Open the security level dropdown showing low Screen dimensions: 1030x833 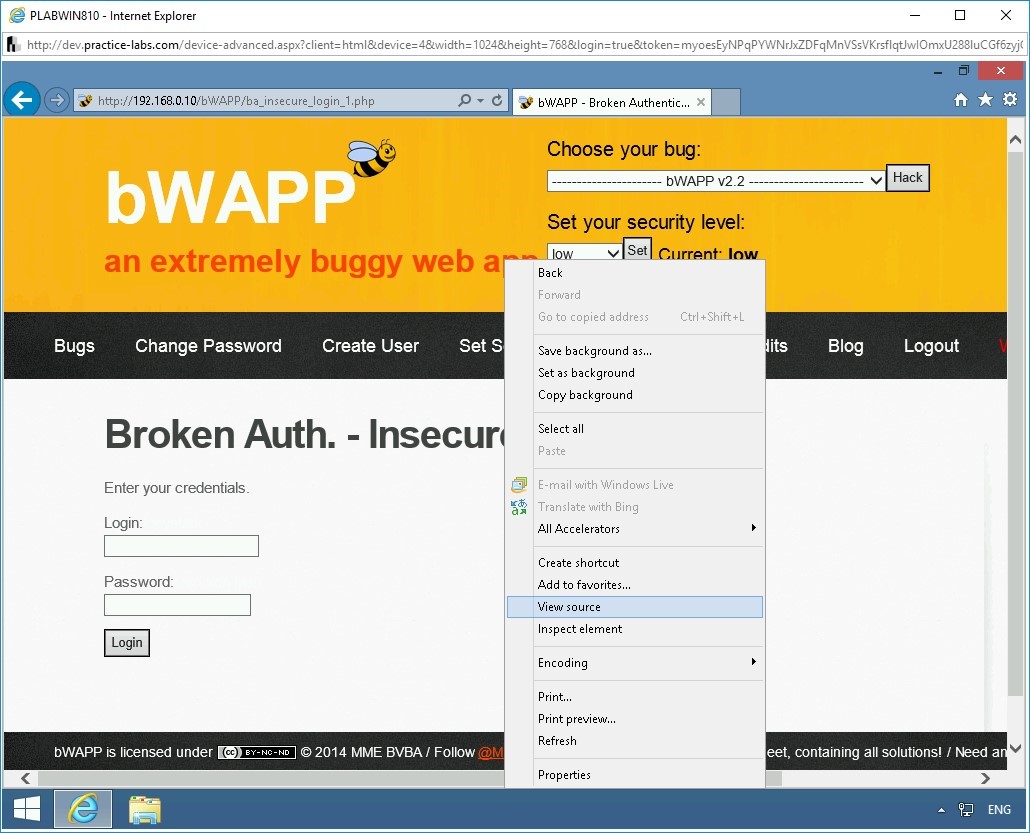pyautogui.click(x=583, y=253)
